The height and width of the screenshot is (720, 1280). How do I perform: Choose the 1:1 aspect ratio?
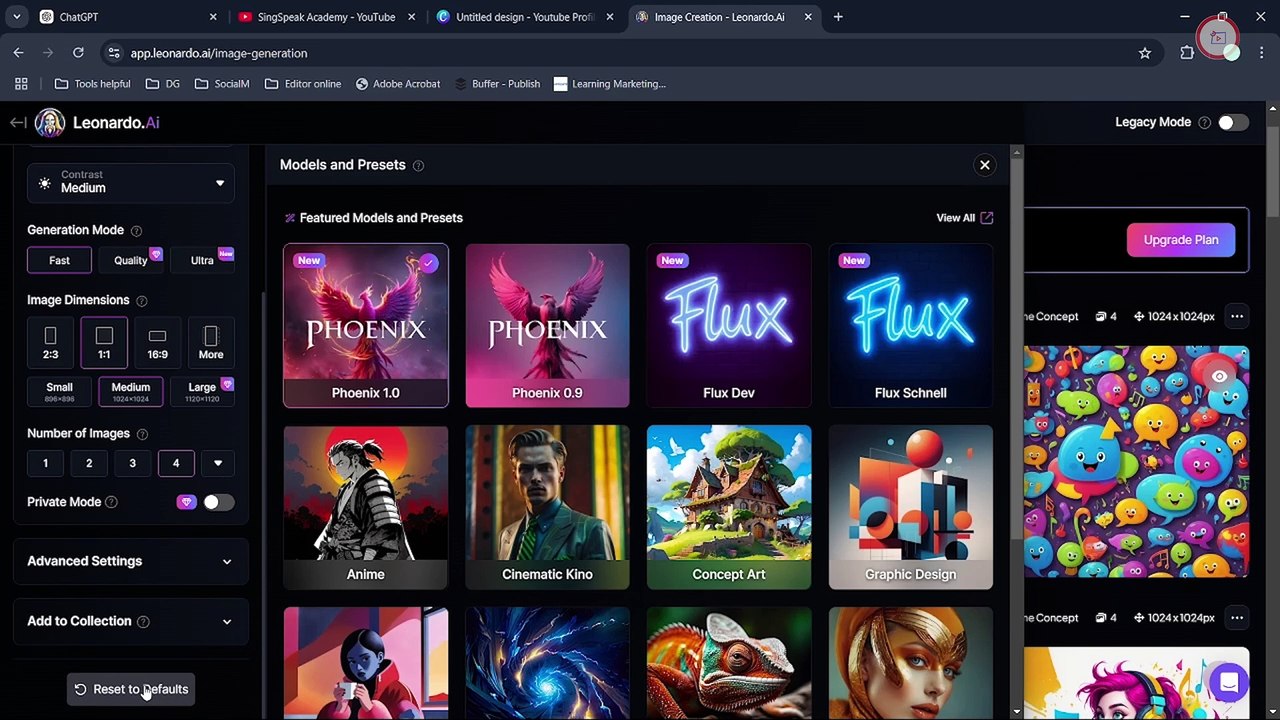104,342
